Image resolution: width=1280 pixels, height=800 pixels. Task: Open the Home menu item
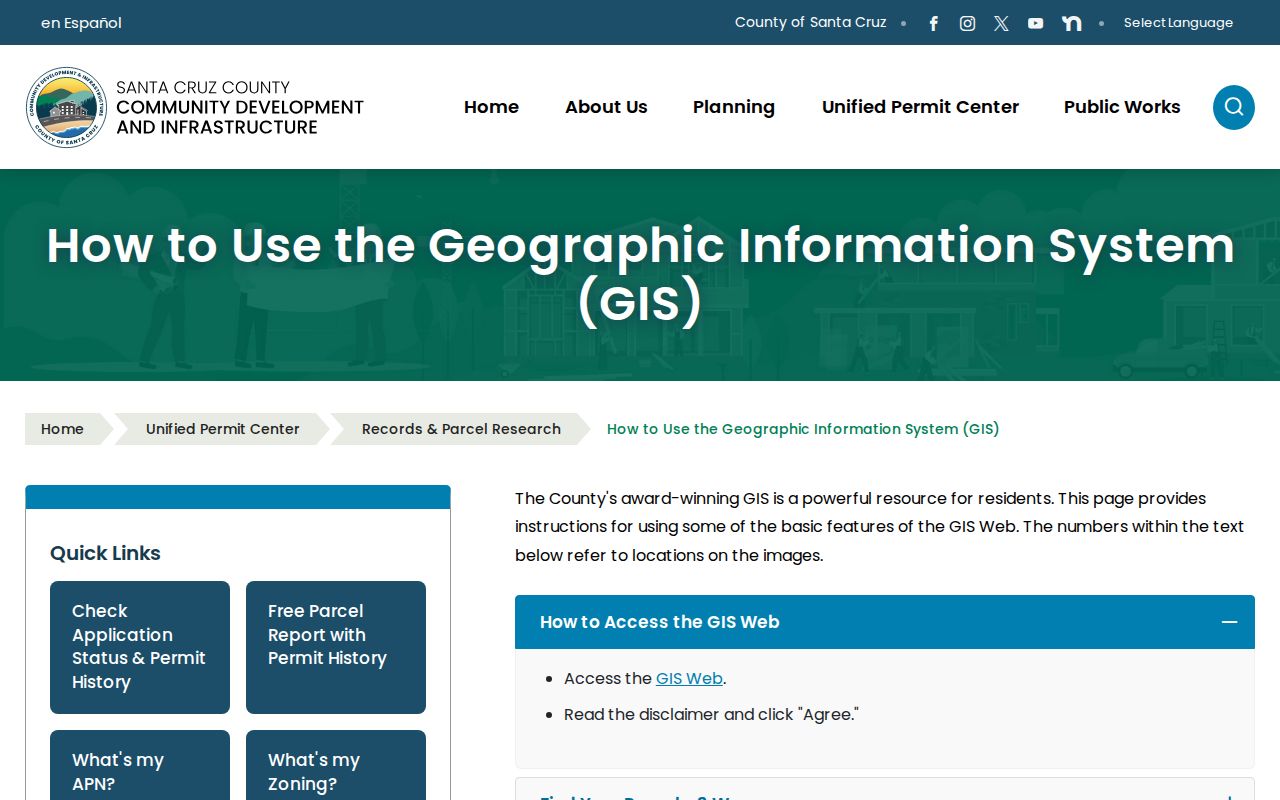491,107
